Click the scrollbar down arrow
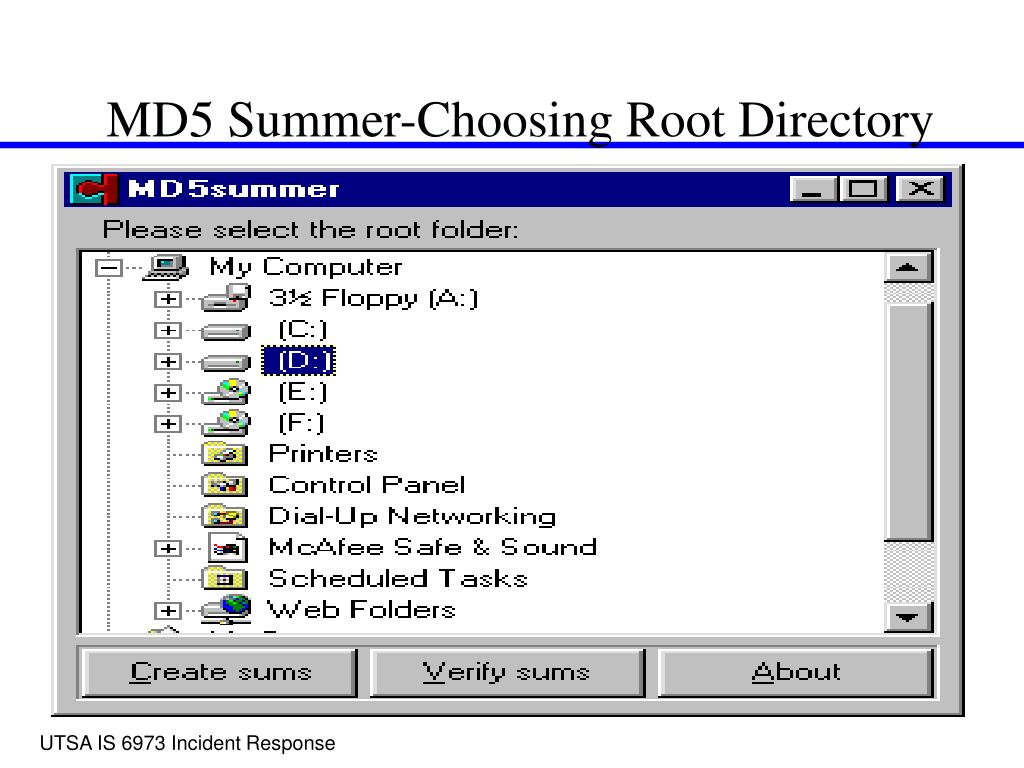The height and width of the screenshot is (768, 1024). click(x=908, y=616)
